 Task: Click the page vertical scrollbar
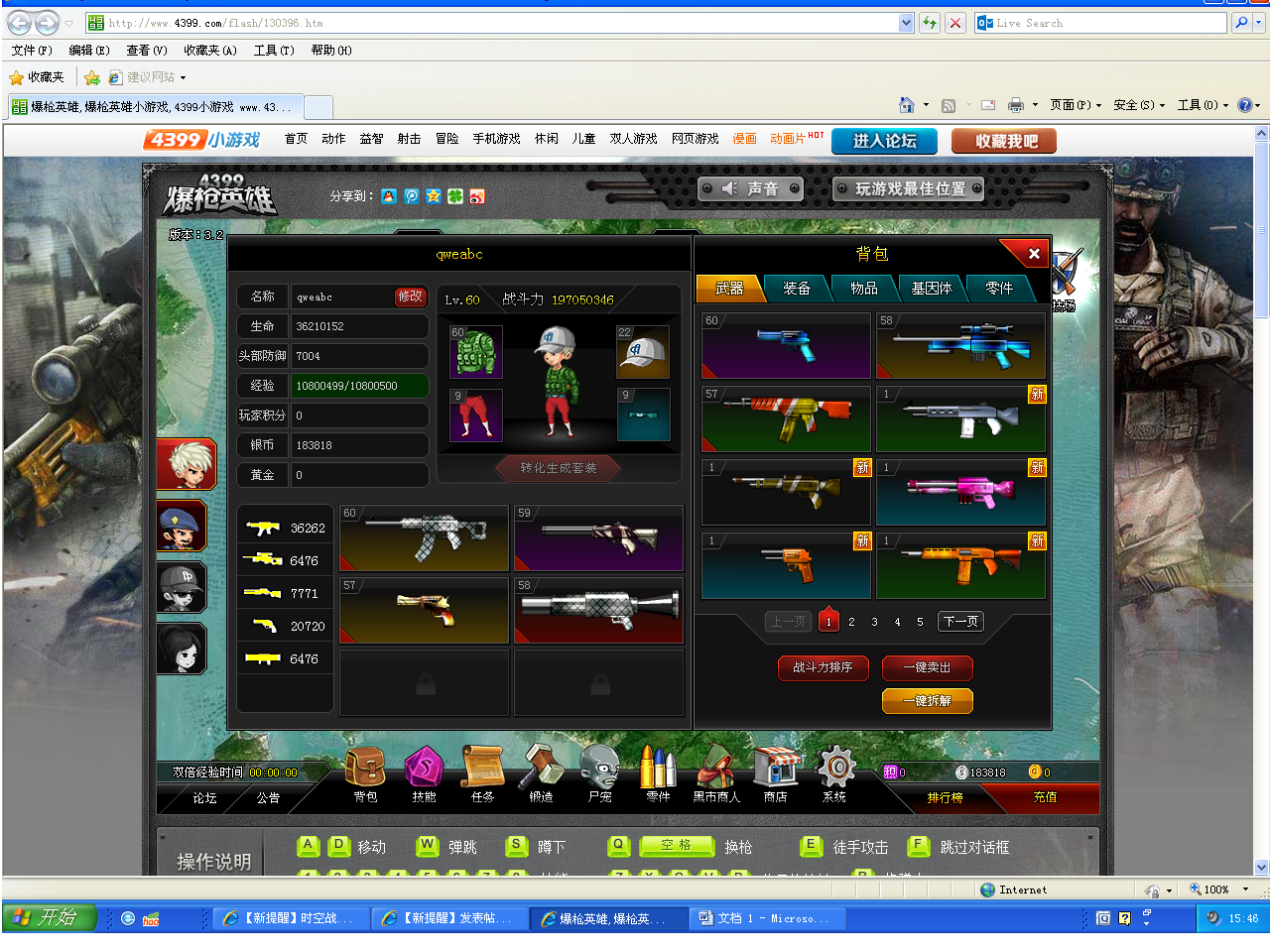pyautogui.click(x=1262, y=501)
